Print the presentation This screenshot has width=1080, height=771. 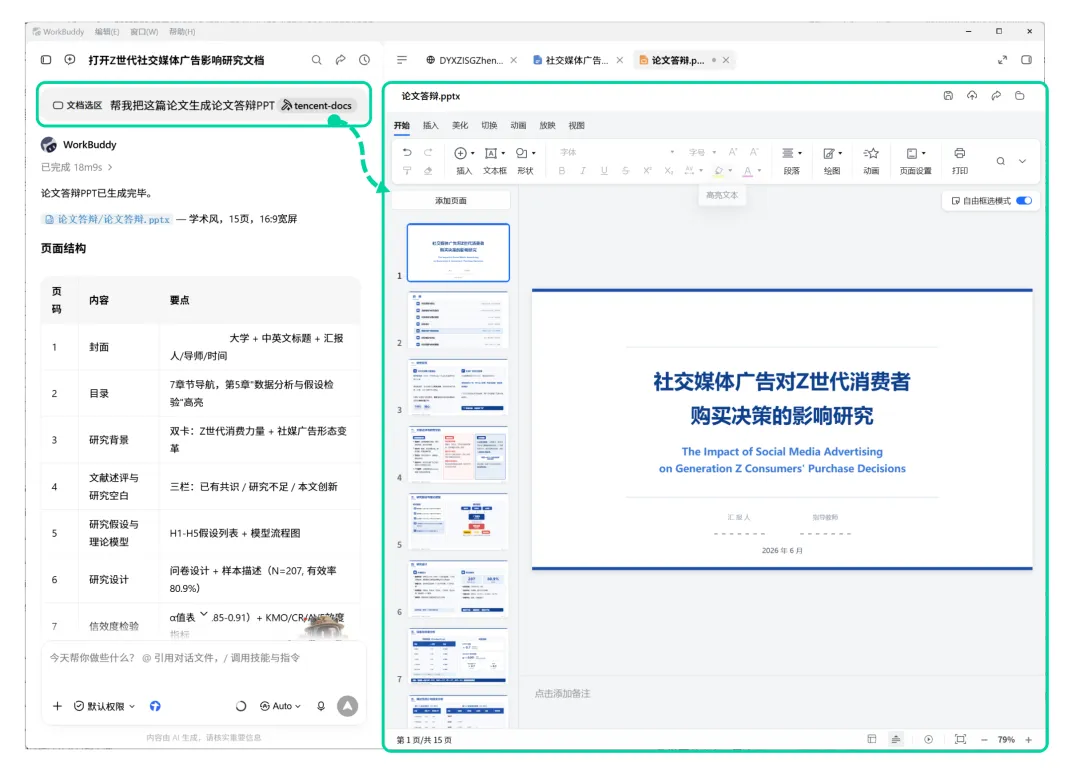pyautogui.click(x=959, y=161)
